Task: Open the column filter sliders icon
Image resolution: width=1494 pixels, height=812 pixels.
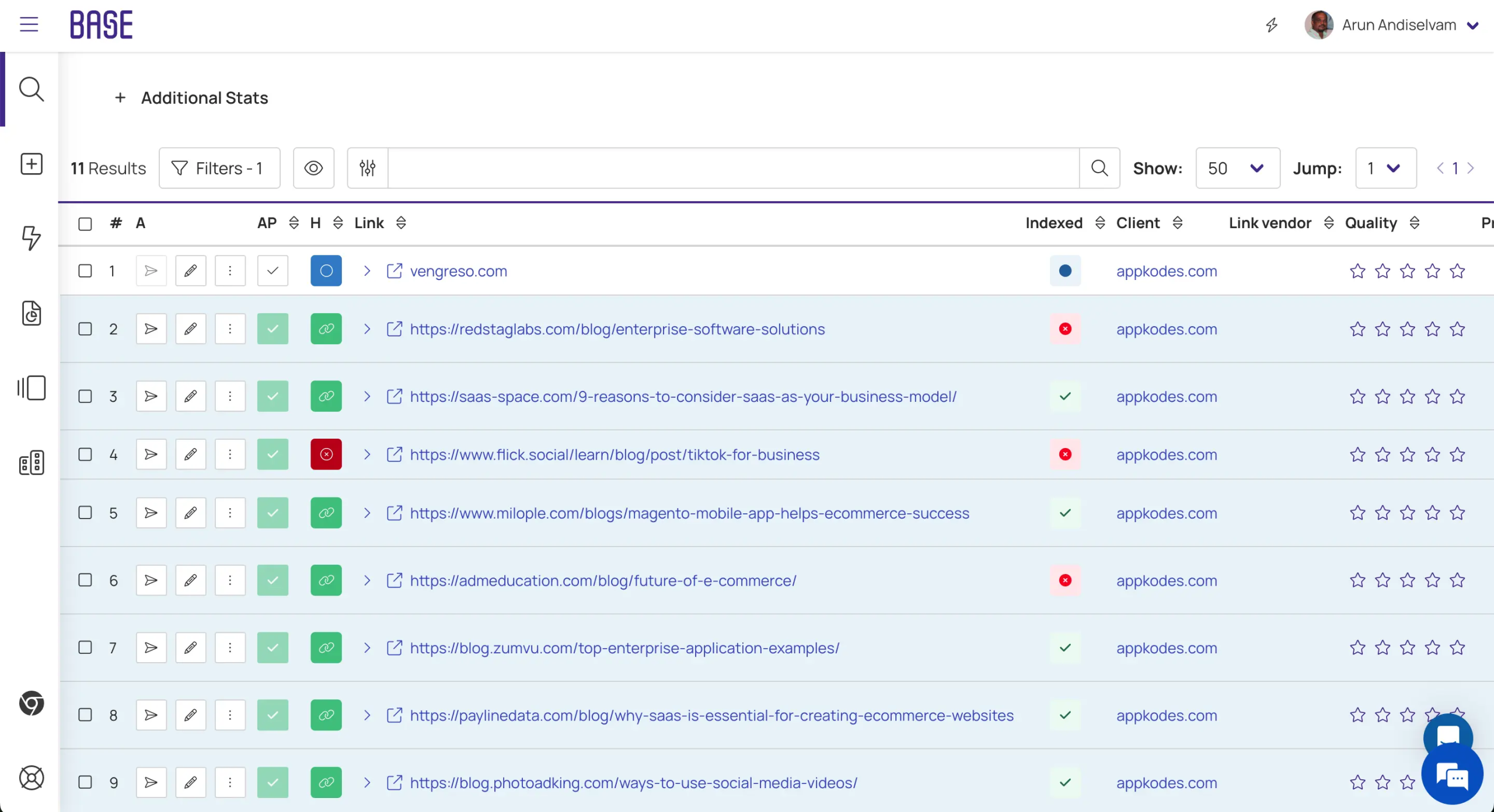Action: [367, 168]
